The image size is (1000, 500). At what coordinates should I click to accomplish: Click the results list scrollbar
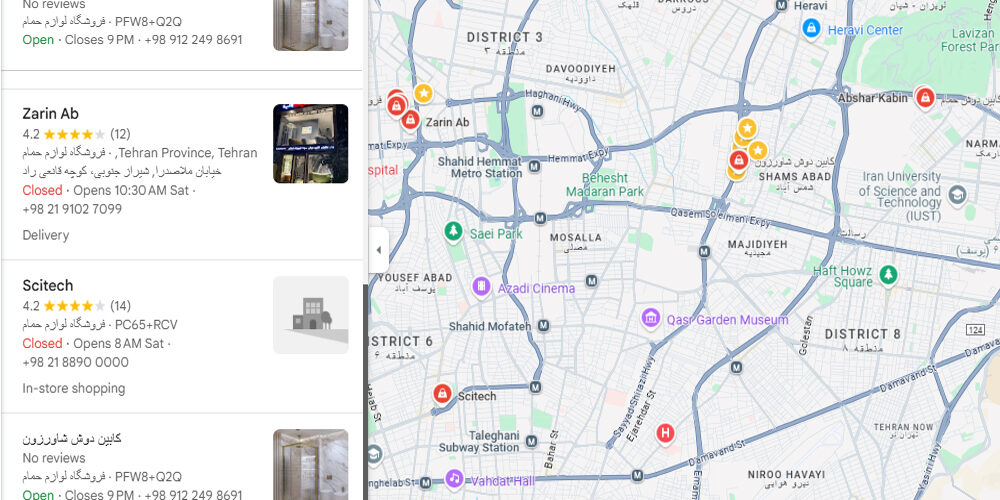click(x=365, y=392)
